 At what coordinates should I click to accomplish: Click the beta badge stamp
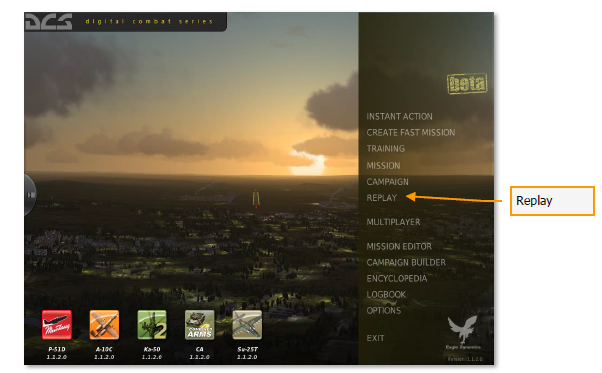[x=467, y=83]
